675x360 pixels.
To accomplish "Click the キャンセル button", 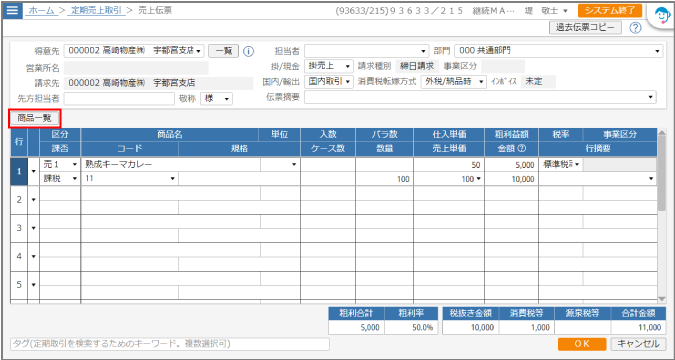I will (638, 344).
